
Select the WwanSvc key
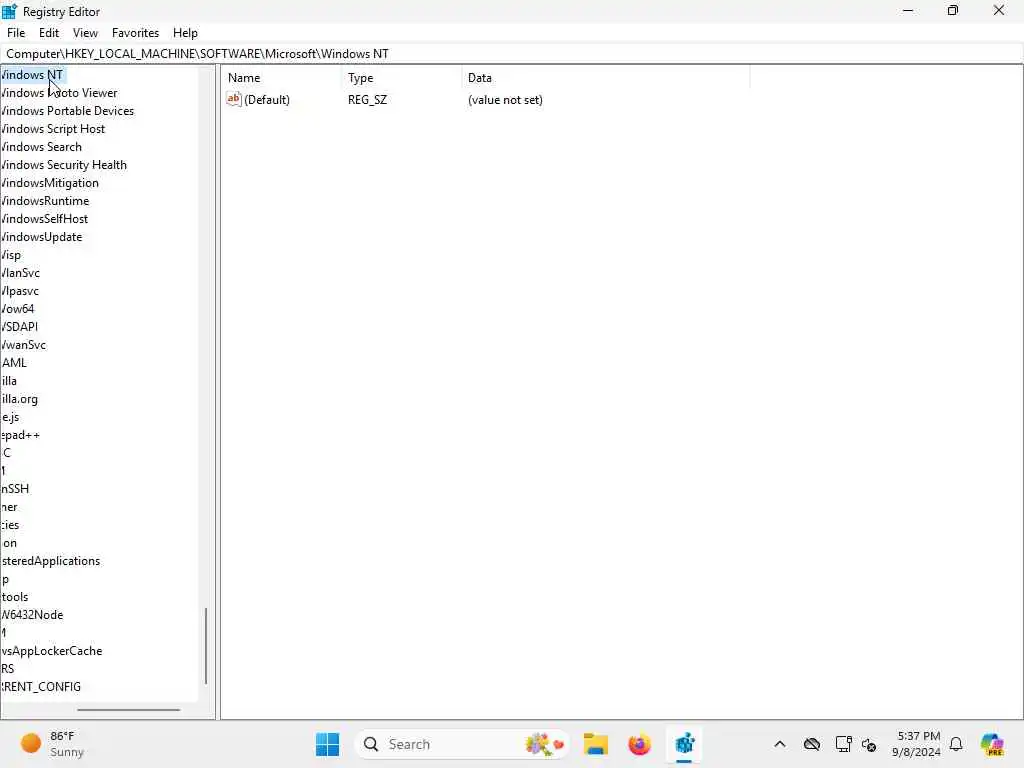(24, 345)
